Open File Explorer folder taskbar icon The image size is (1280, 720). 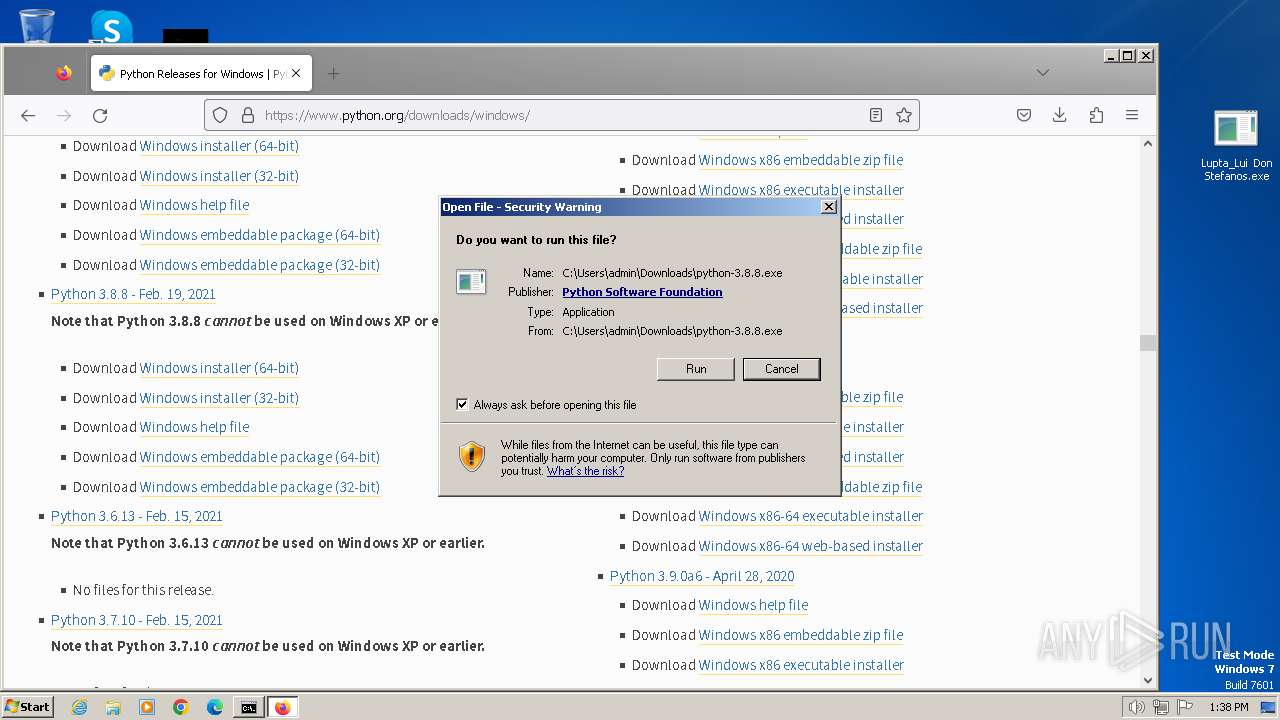pyautogui.click(x=113, y=707)
